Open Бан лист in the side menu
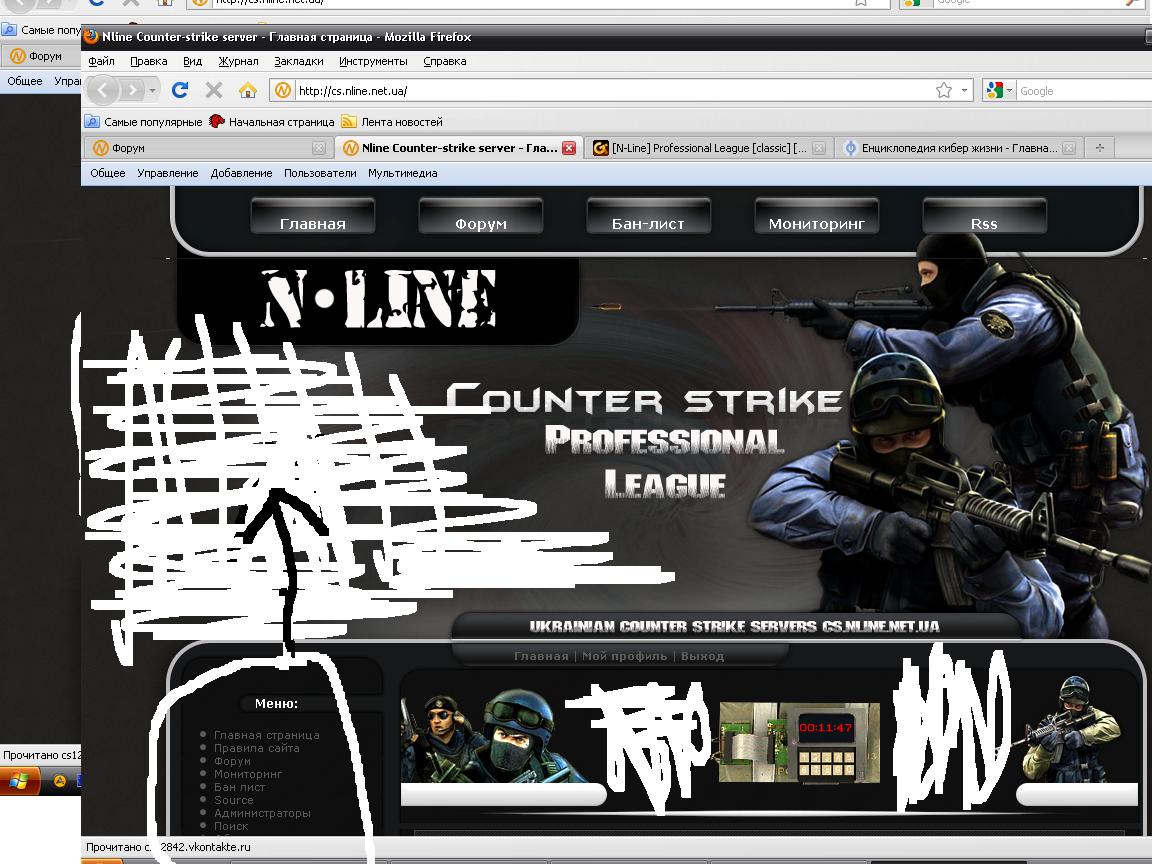1152x864 pixels. pos(240,787)
